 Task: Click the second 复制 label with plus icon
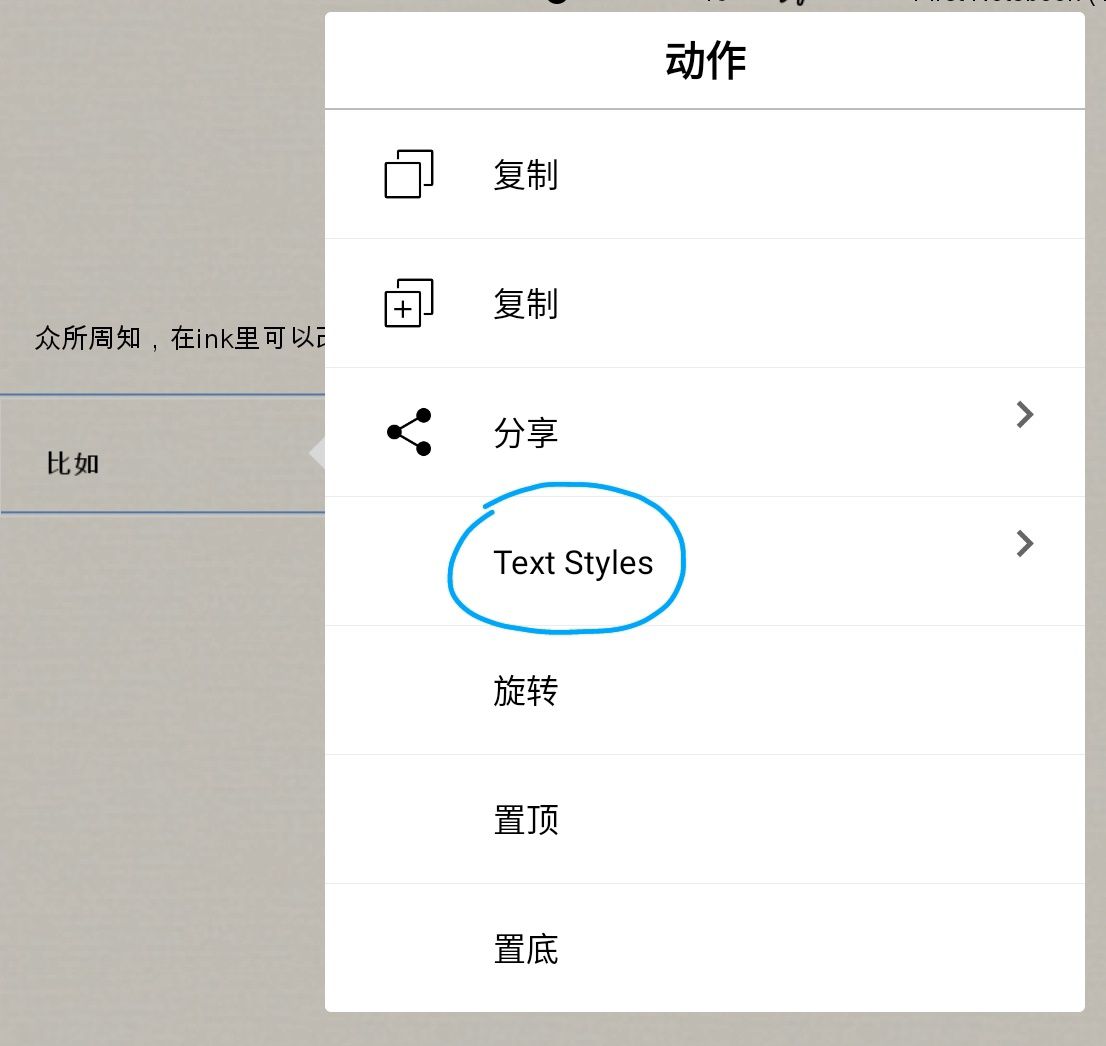pos(525,303)
